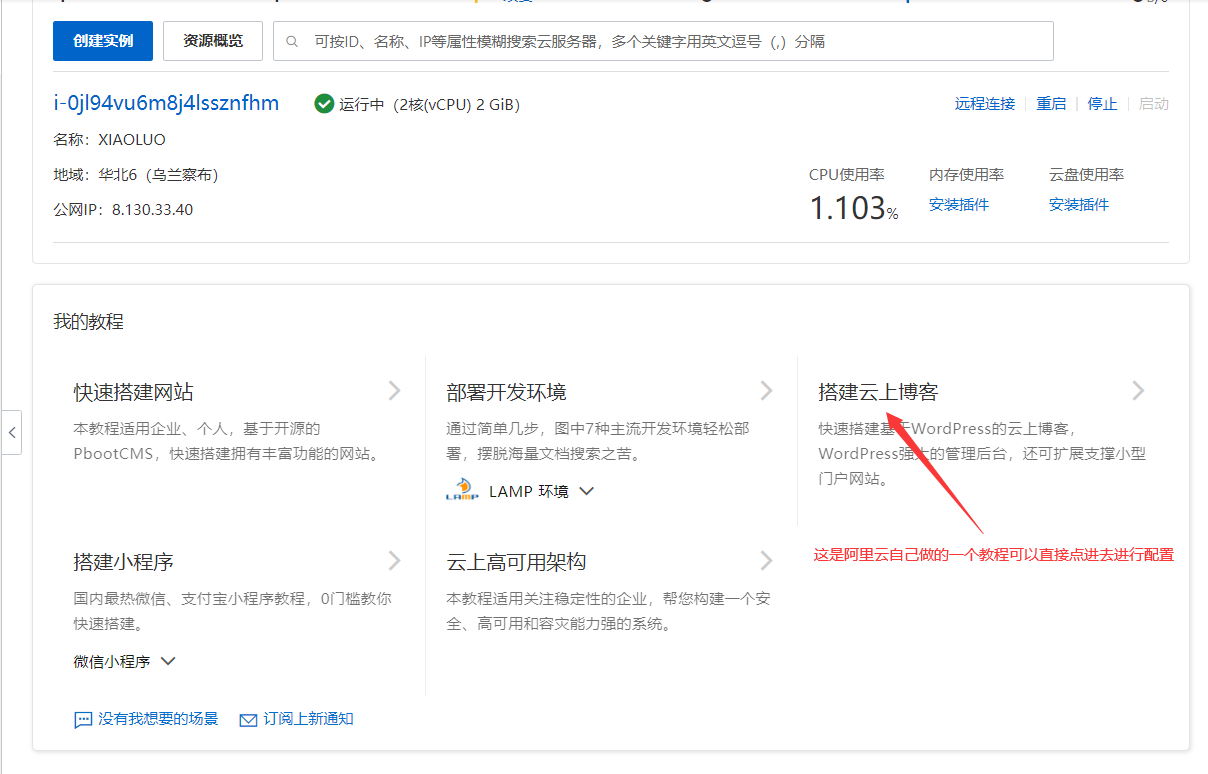Click chevron next to 快速搭建网站
This screenshot has height=774, width=1208.
click(395, 391)
